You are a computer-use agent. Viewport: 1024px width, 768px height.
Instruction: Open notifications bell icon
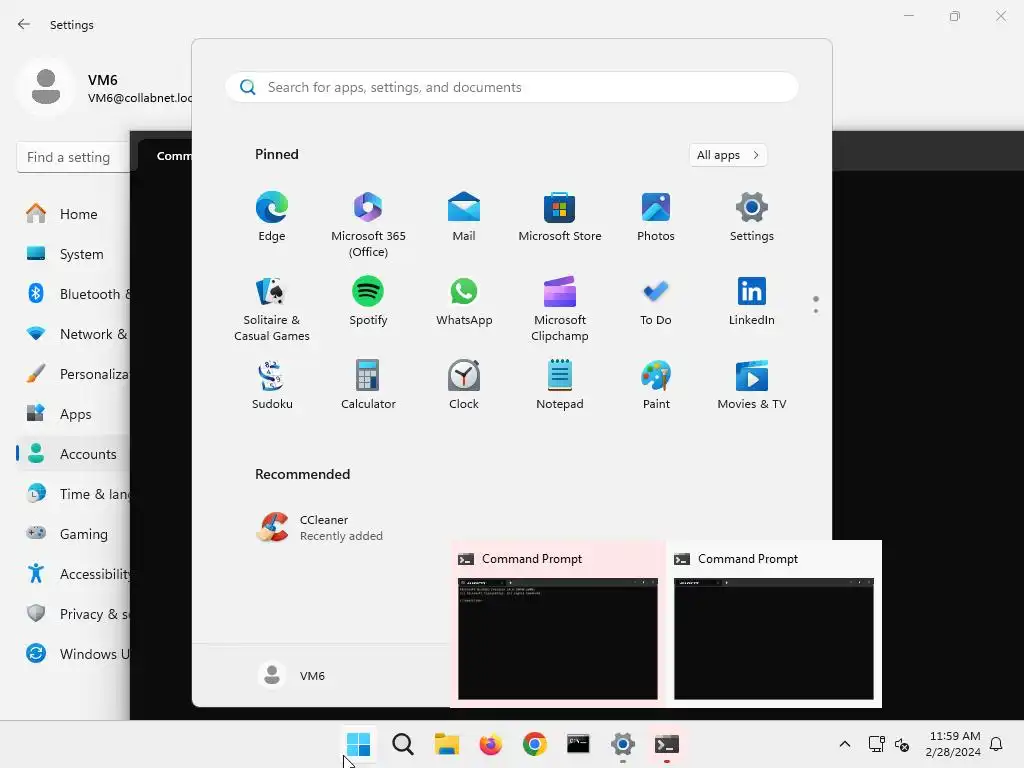click(997, 744)
